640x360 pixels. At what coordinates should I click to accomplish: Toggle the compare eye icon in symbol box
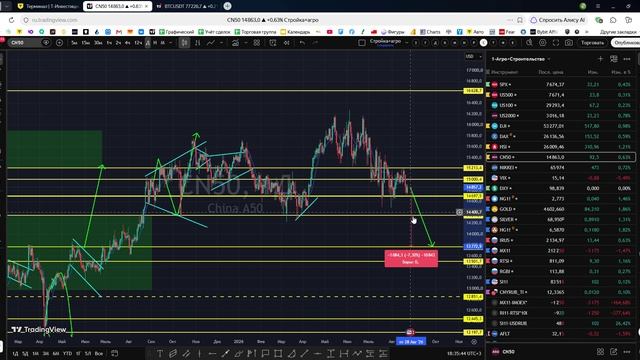[x=46, y=43]
